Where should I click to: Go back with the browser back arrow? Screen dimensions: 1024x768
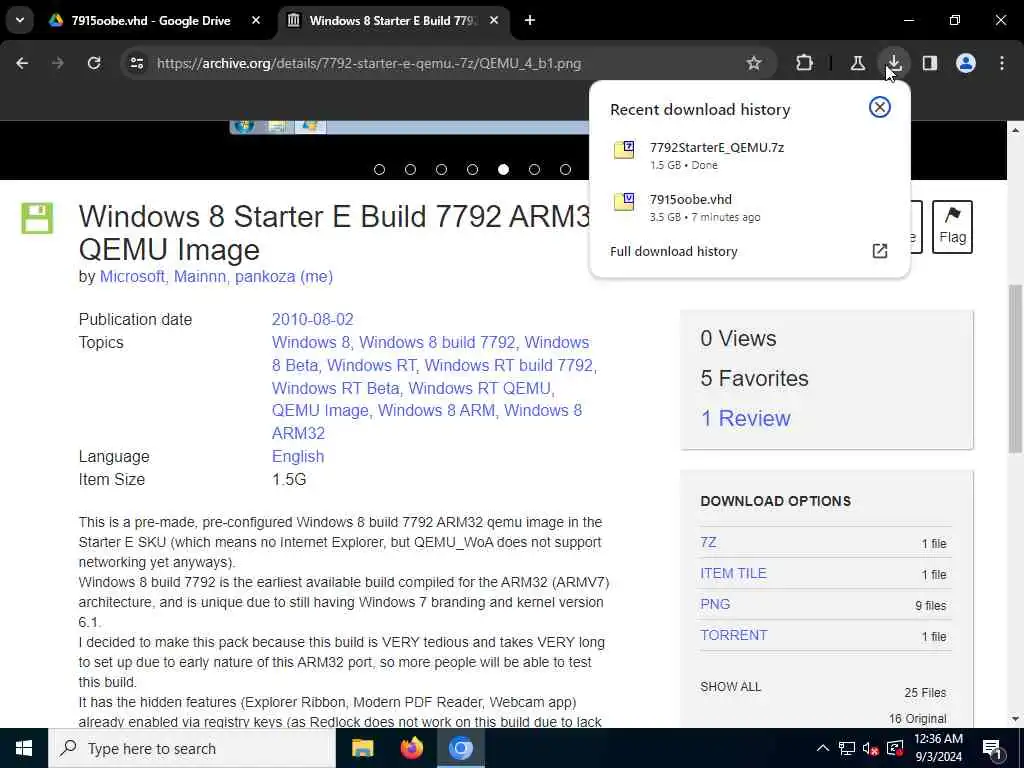coord(22,63)
